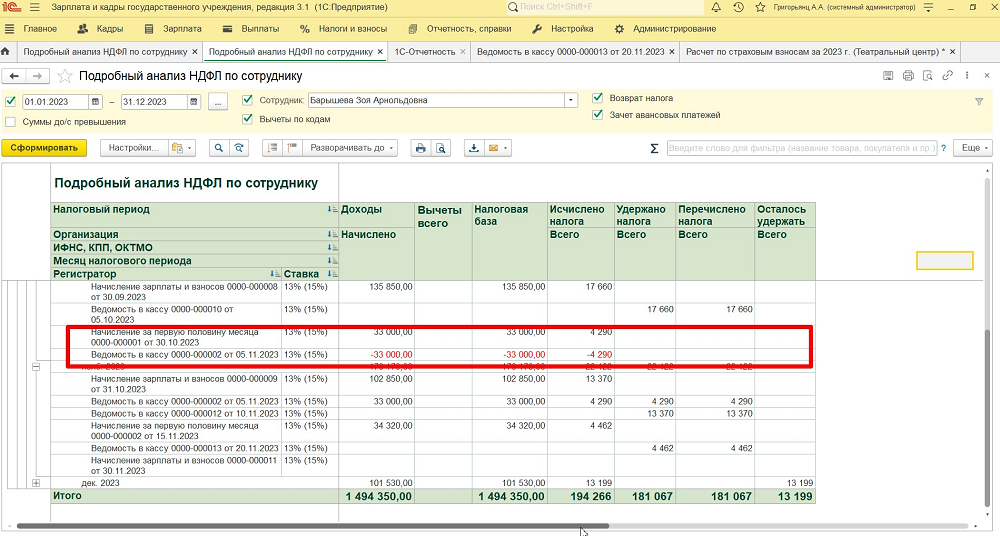This screenshot has width=1000, height=536.
Task: Open the Зарплата menu section
Action: pyautogui.click(x=180, y=29)
